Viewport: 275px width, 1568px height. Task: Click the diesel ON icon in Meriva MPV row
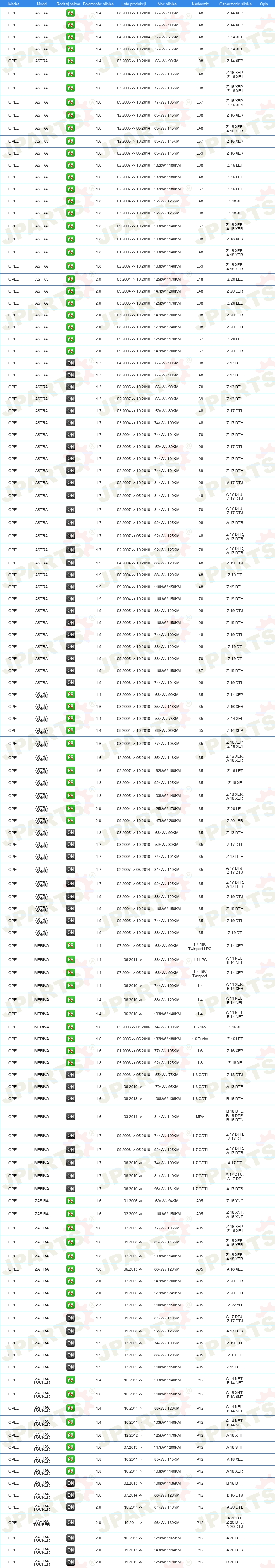71,1116
